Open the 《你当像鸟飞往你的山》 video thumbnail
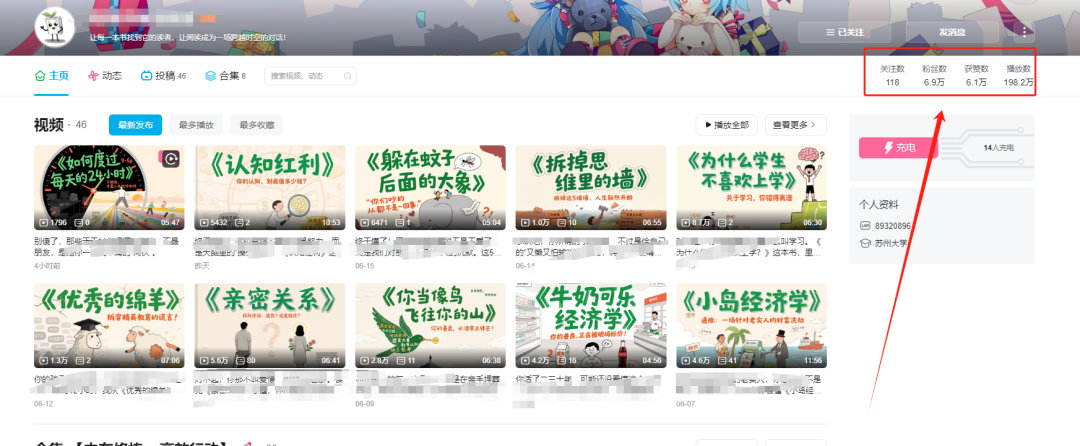 [430, 326]
